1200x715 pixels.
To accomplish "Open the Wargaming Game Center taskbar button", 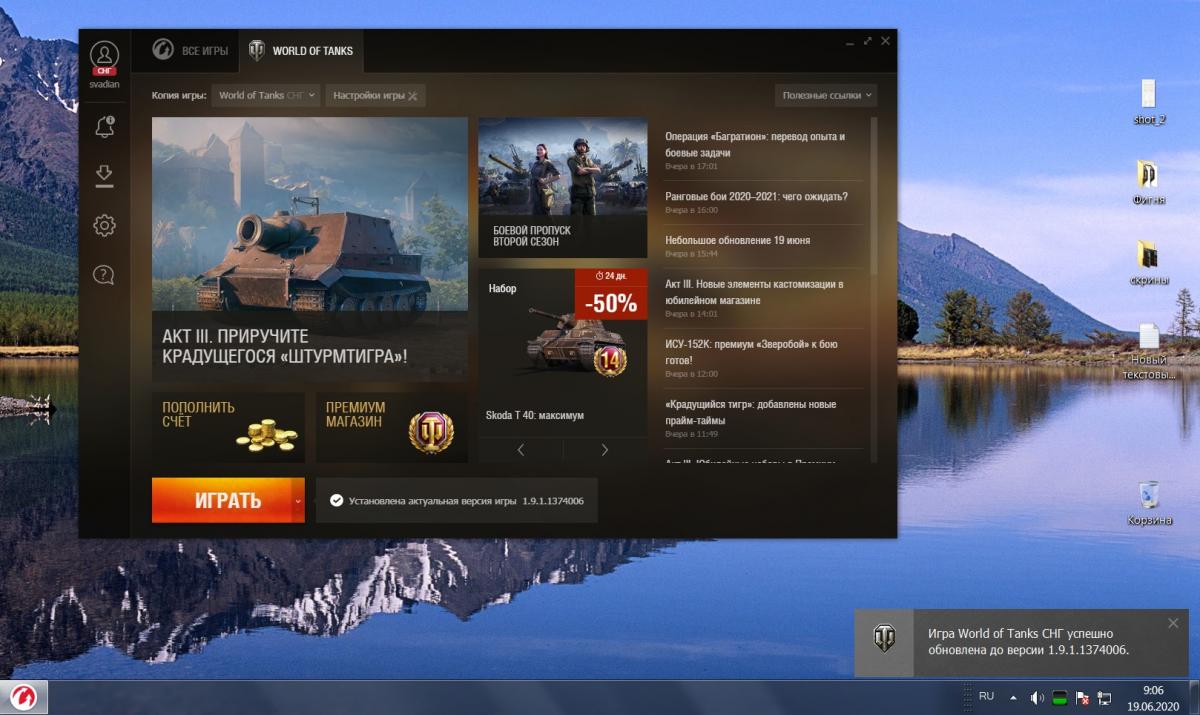I will 24,697.
